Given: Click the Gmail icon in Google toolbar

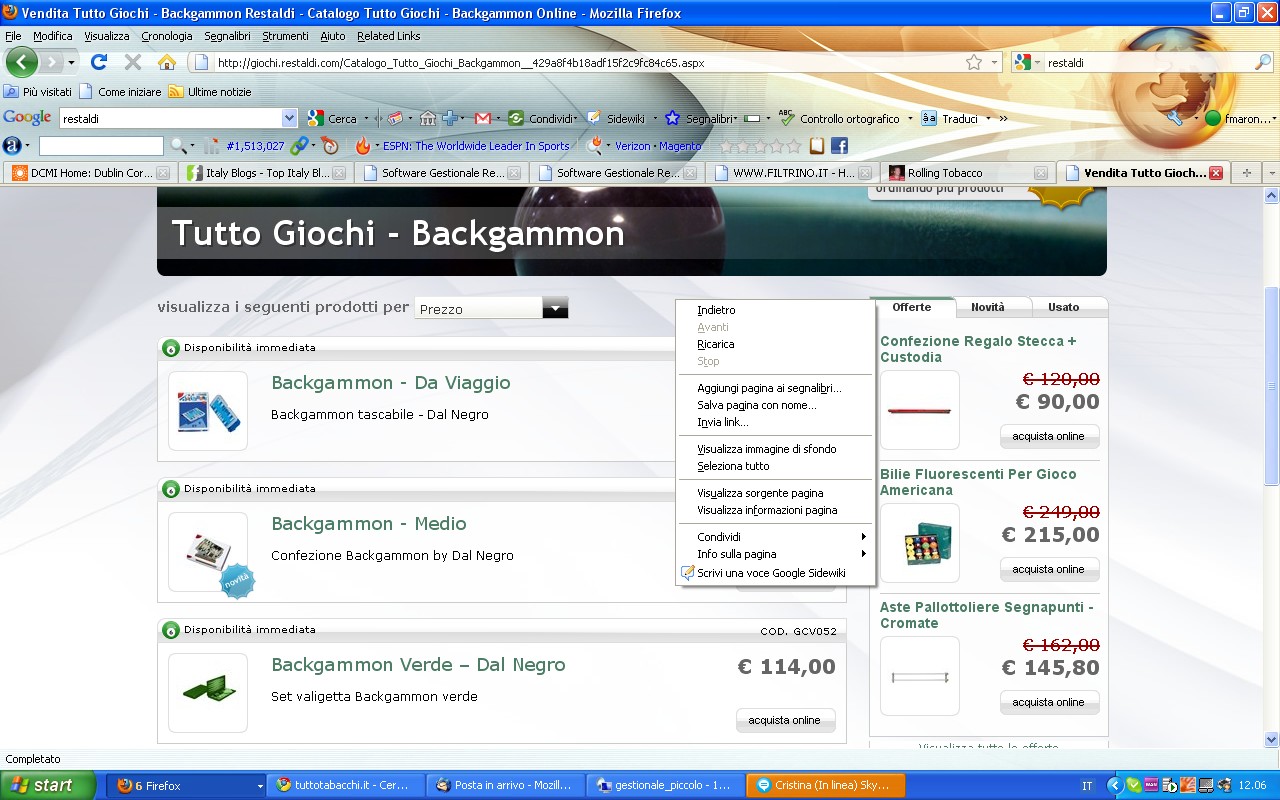Looking at the screenshot, I should click(x=482, y=118).
